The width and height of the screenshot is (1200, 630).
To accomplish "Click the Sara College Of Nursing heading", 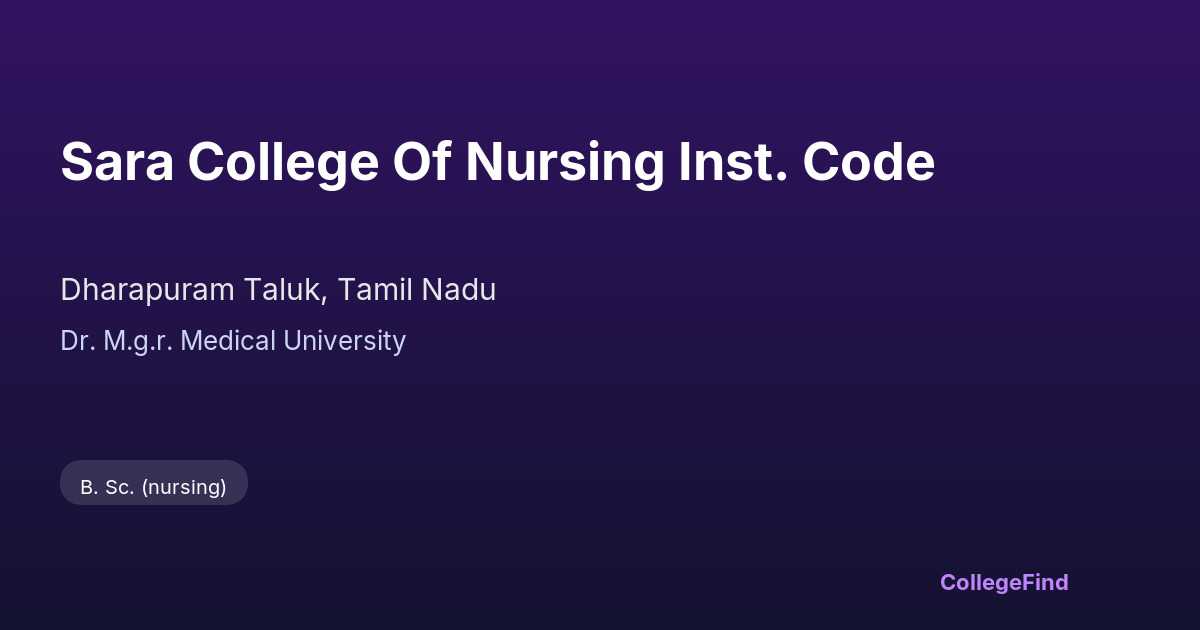I will tap(497, 162).
